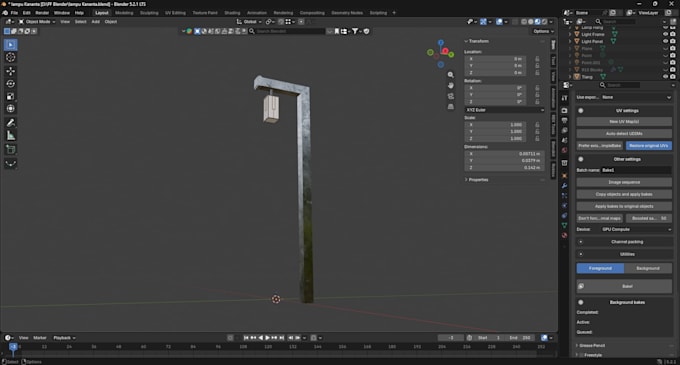Toggle camera view icon in viewport
Viewport: 680px width, 365px height.
pos(451,96)
